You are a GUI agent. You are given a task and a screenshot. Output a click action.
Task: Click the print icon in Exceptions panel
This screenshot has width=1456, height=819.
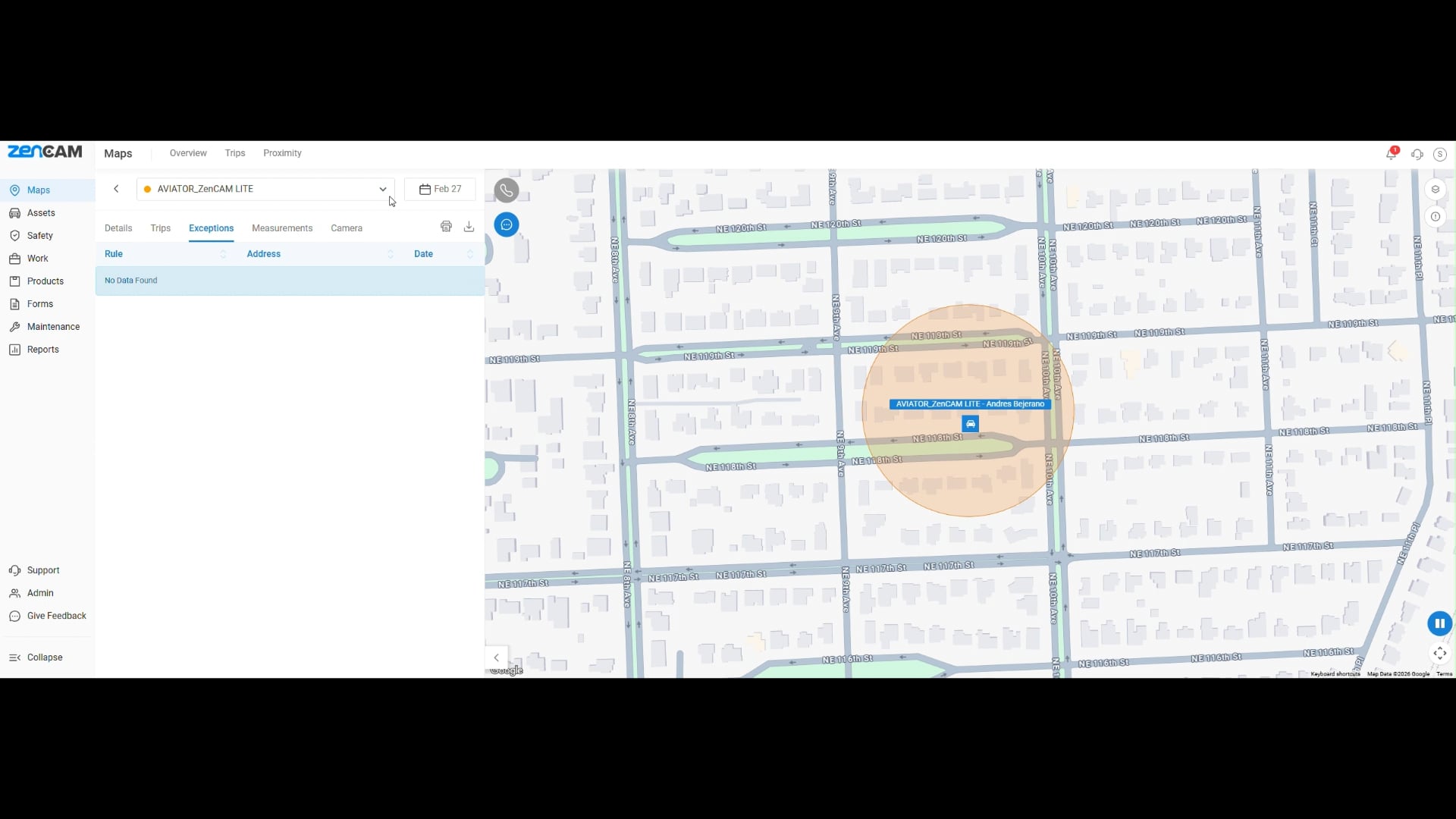point(446,227)
